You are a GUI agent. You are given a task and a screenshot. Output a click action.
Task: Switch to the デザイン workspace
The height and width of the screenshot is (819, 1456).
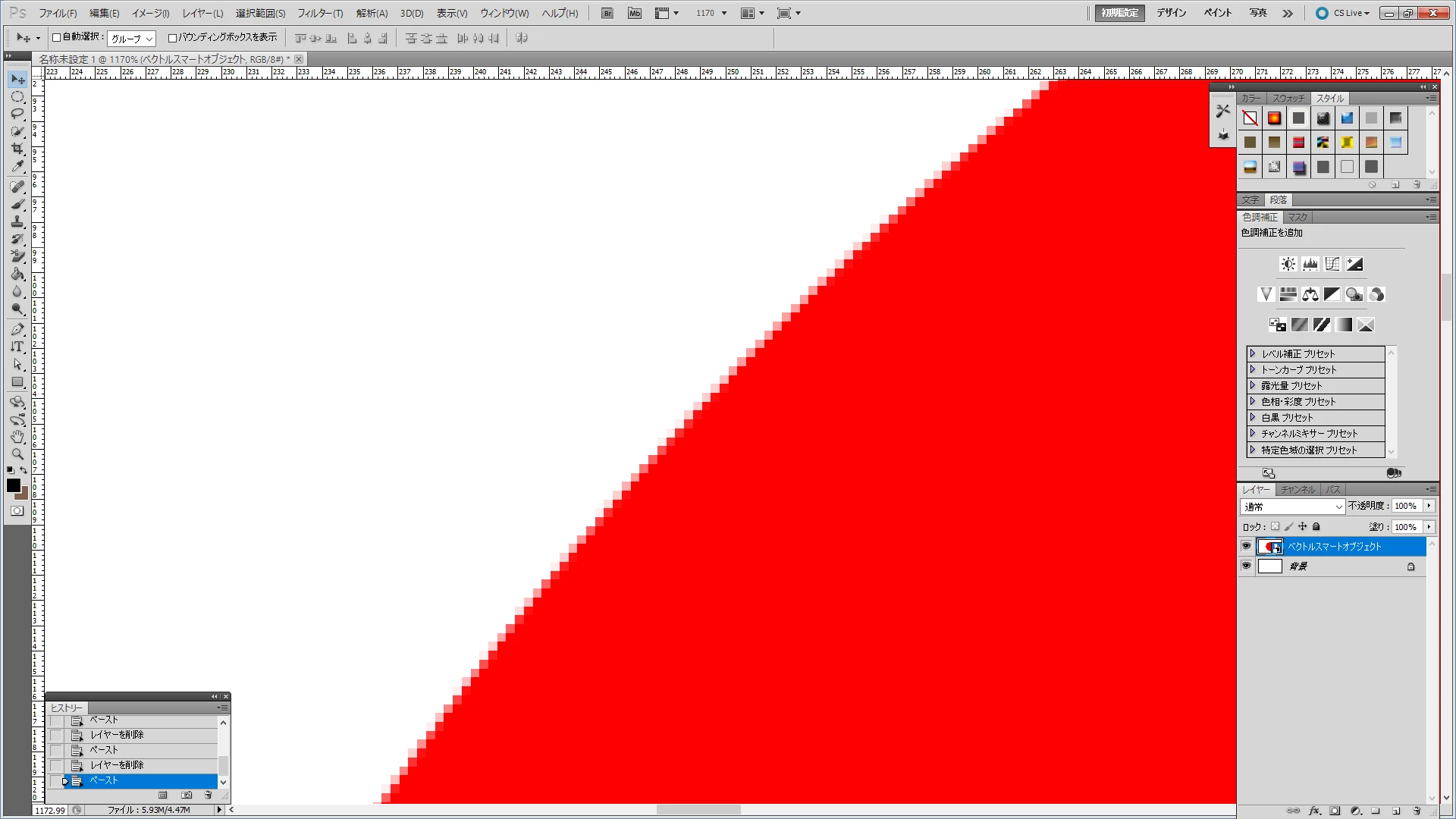(x=1171, y=13)
